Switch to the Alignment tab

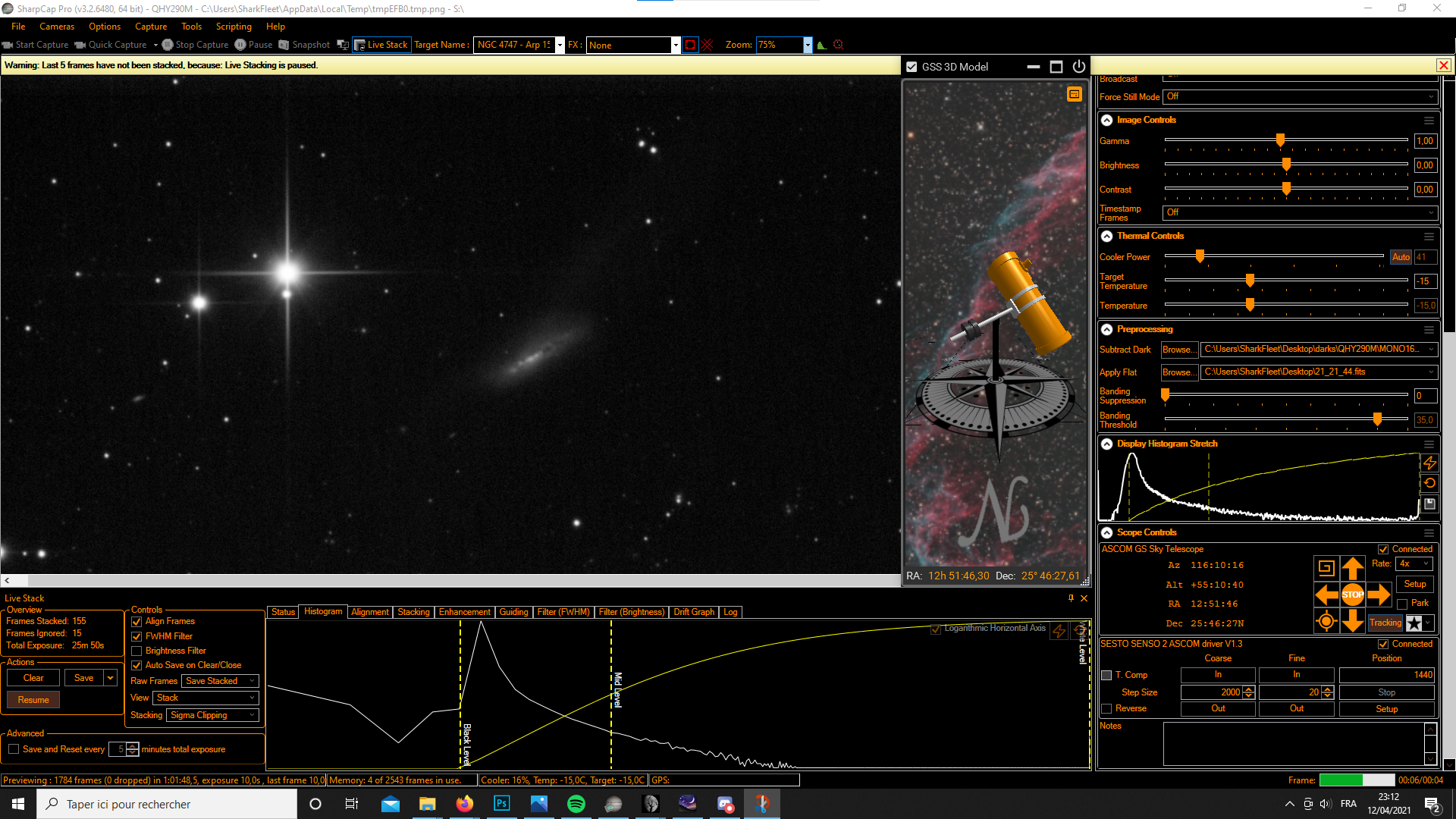point(369,612)
